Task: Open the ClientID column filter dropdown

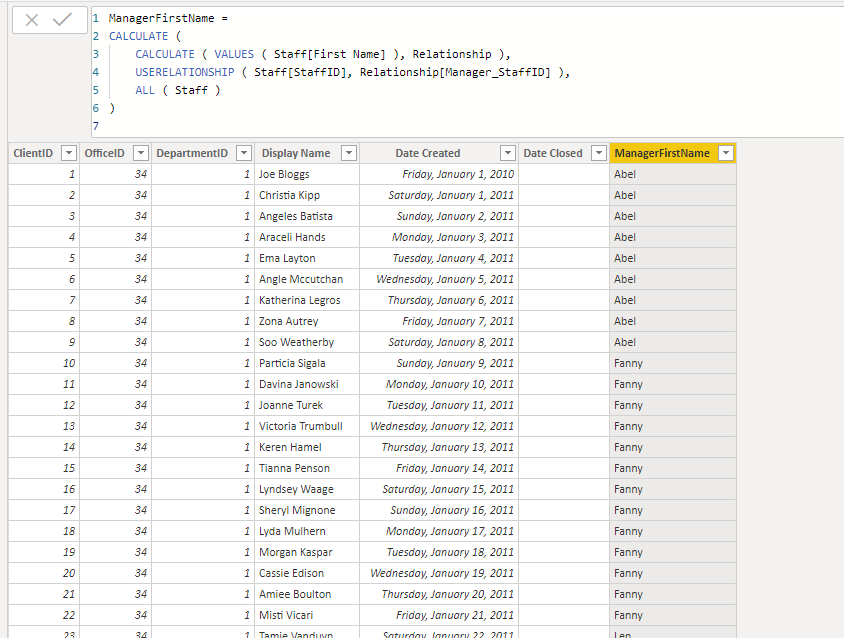Action: 69,153
